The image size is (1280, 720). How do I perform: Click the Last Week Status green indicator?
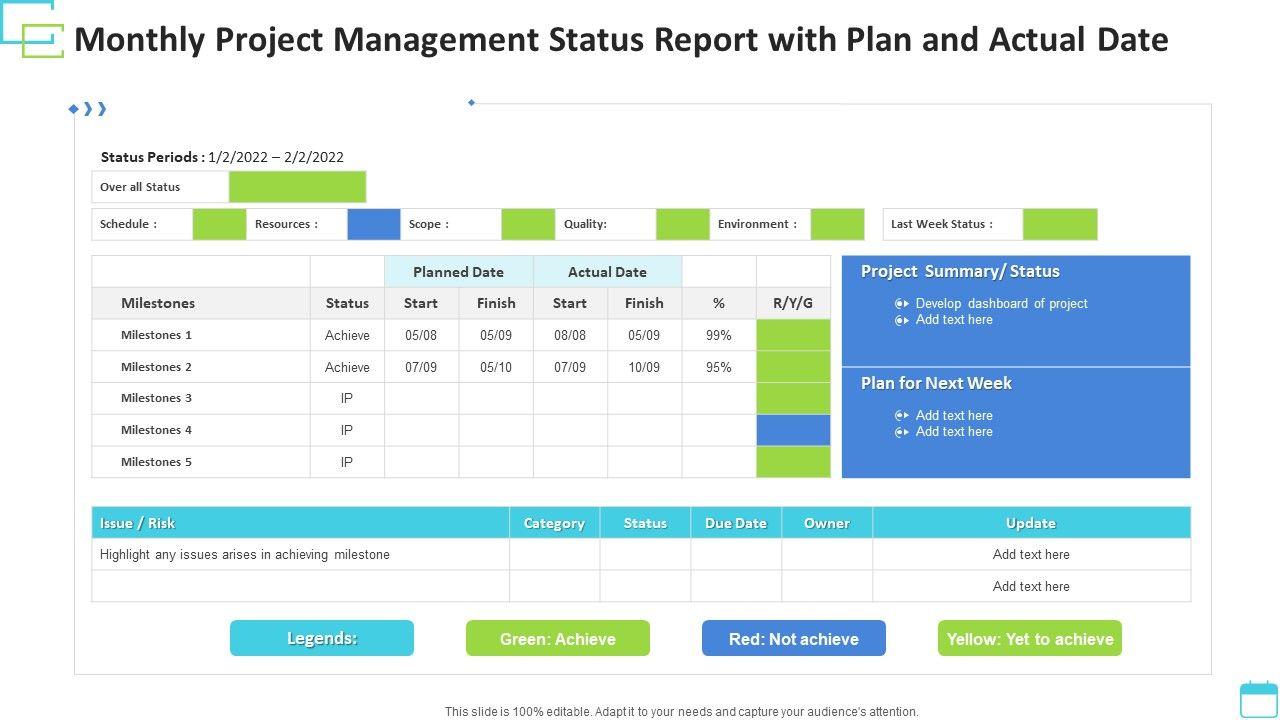[x=1059, y=224]
